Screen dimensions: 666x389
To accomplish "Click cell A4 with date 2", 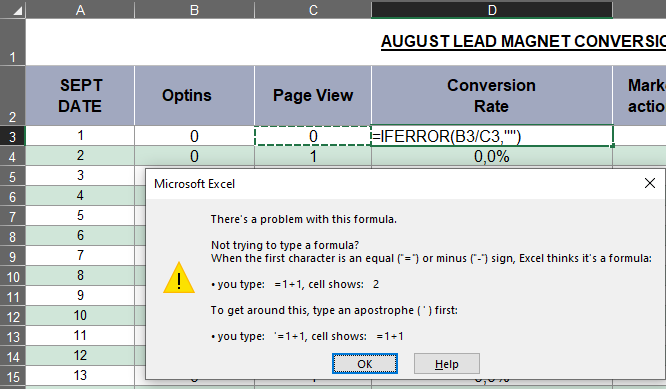I will click(x=80, y=156).
